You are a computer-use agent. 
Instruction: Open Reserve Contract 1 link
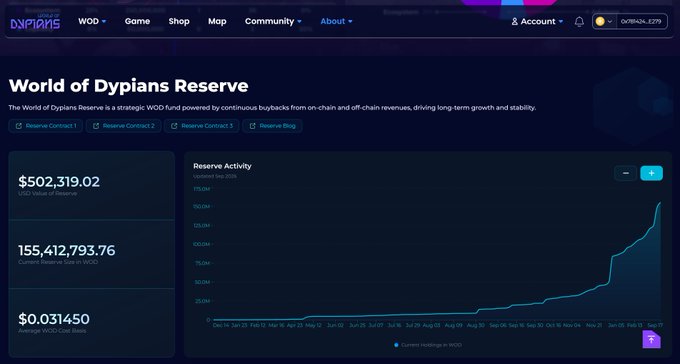pos(46,126)
